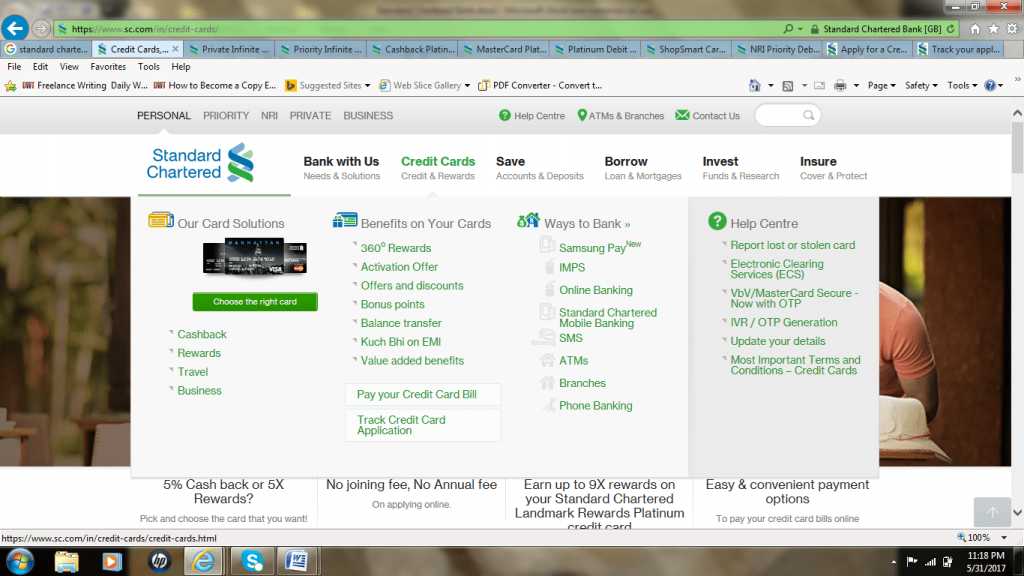The height and width of the screenshot is (576, 1024).
Task: Click the Track Credit Card Application link
Action: tap(401, 425)
